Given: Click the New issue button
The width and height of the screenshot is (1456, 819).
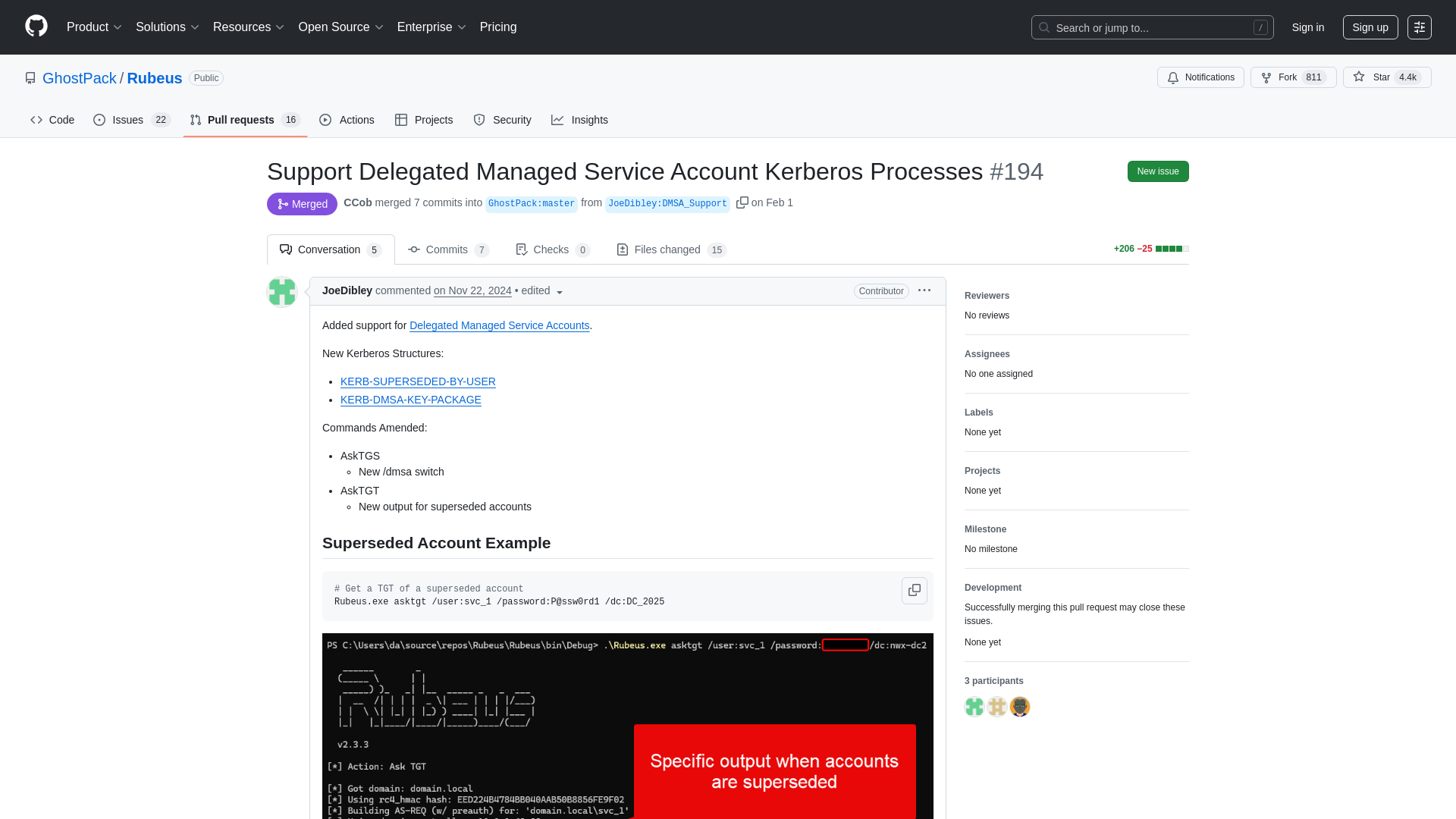Looking at the screenshot, I should pyautogui.click(x=1158, y=171).
